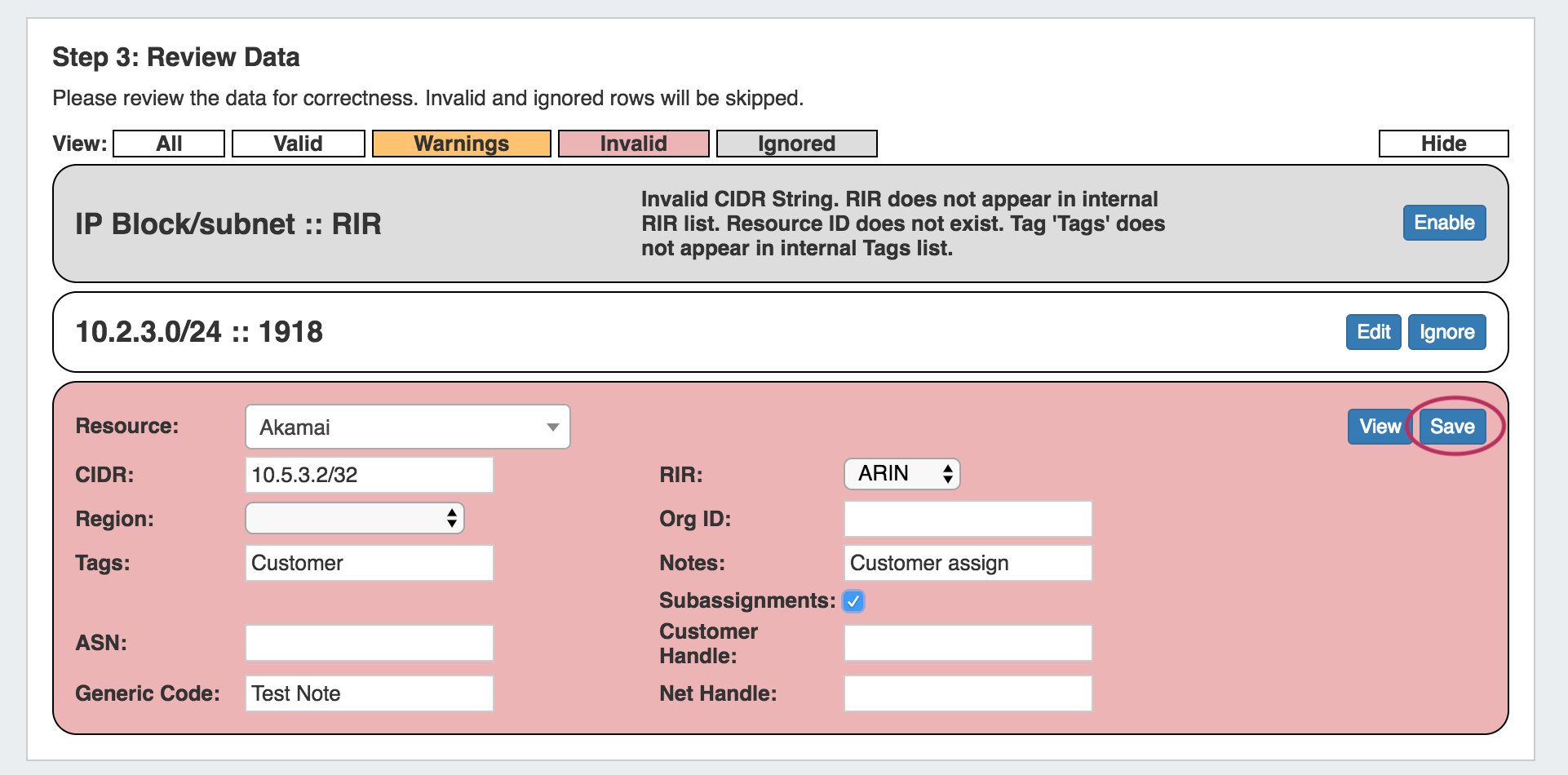Viewport: 1568px width, 775px height.
Task: Show All rows in the view filter
Action: 169,144
